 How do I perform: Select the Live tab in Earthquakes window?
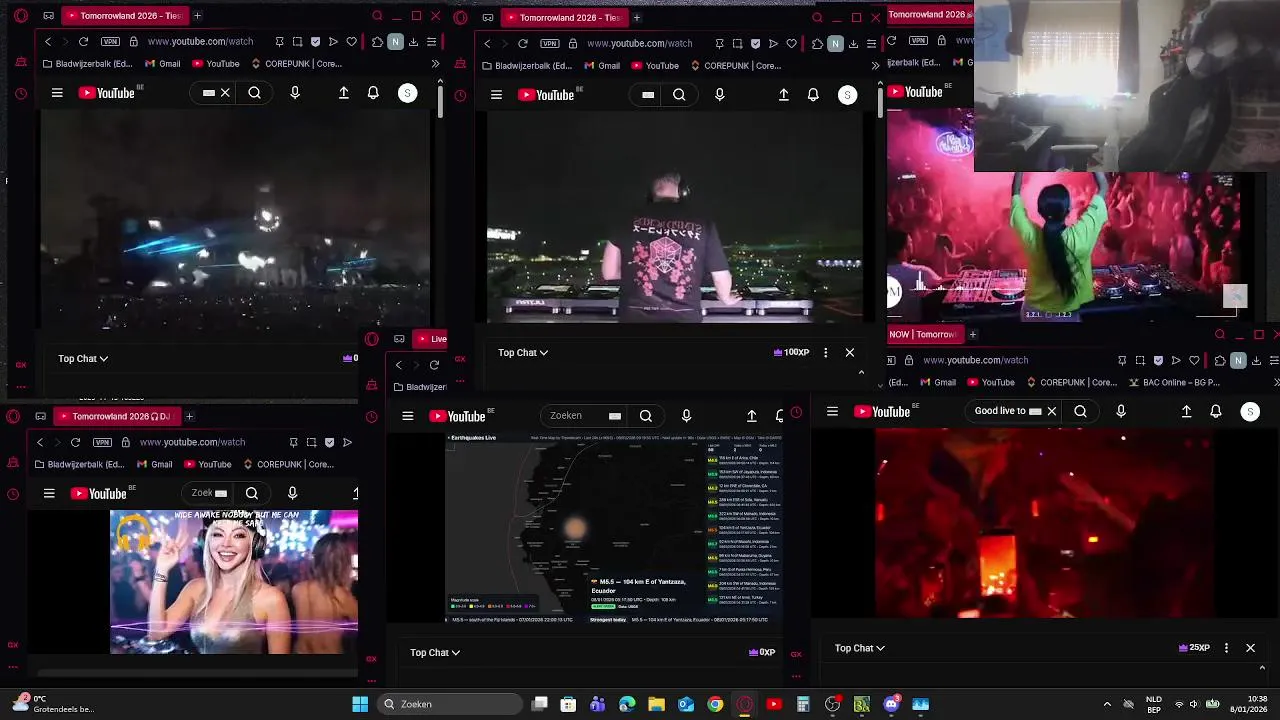pos(431,339)
